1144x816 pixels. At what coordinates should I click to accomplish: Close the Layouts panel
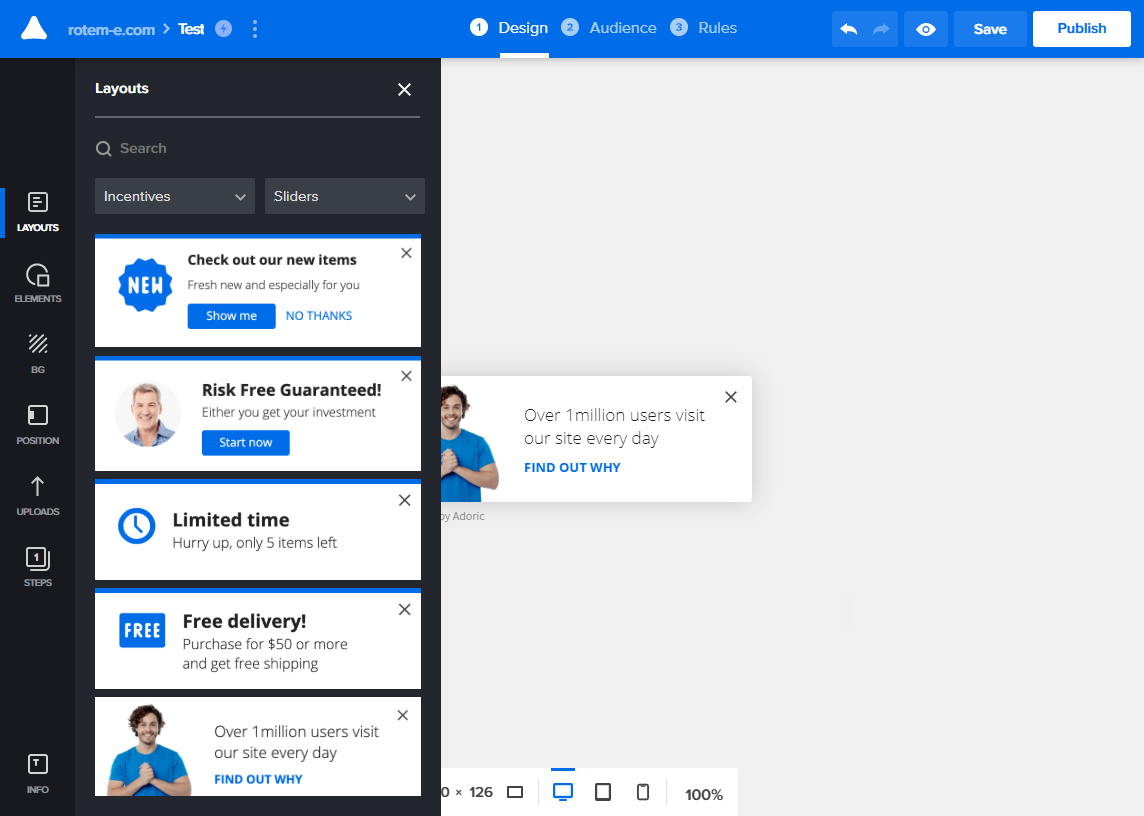[404, 89]
